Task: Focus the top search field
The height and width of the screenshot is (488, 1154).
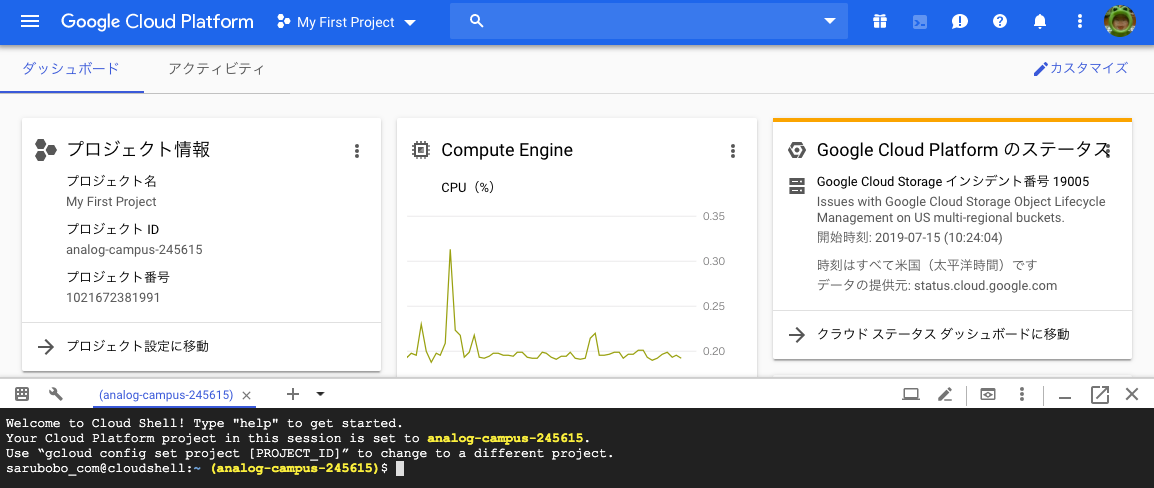Action: [x=648, y=21]
